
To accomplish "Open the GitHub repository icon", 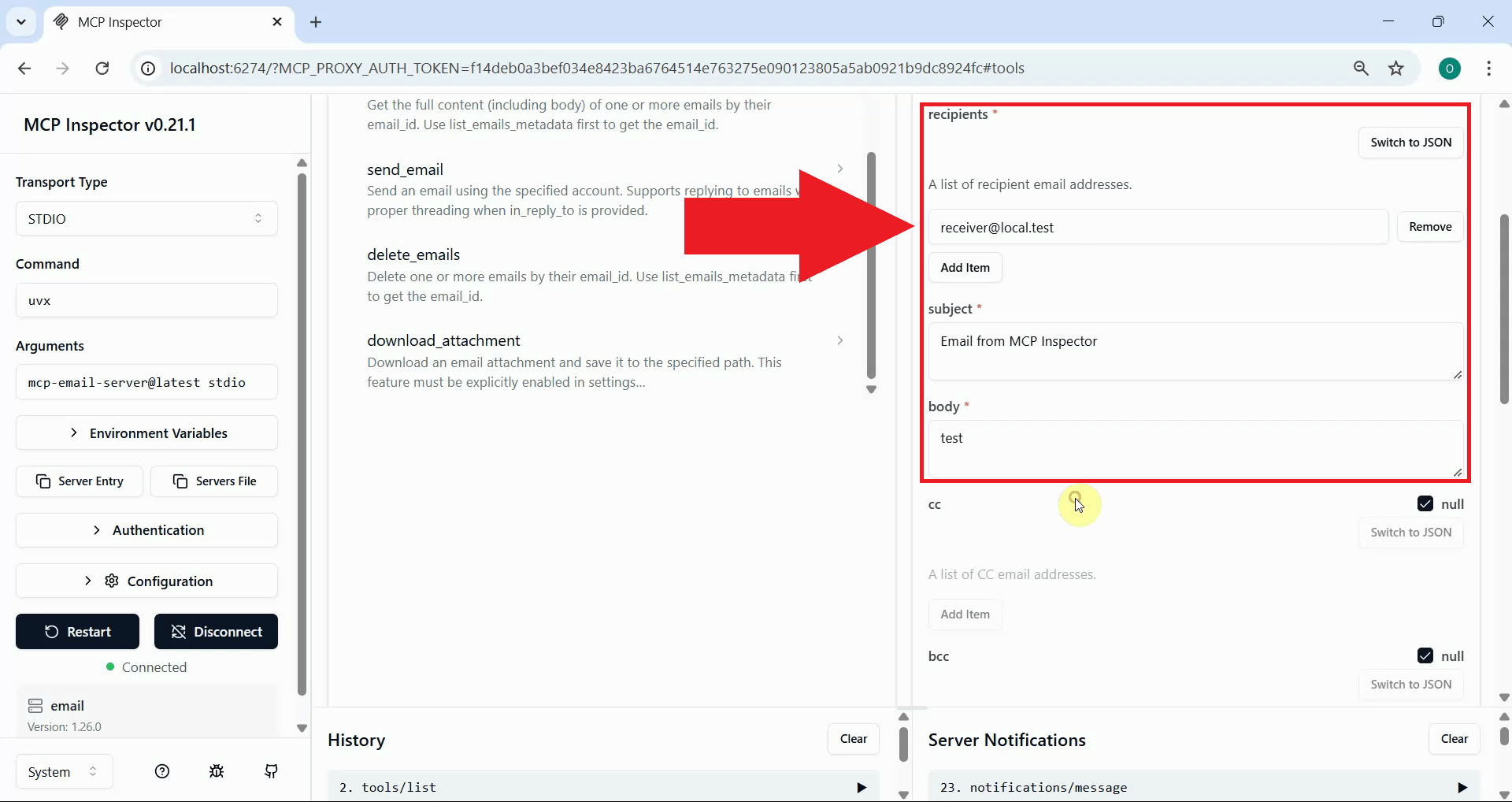I will click(271, 771).
